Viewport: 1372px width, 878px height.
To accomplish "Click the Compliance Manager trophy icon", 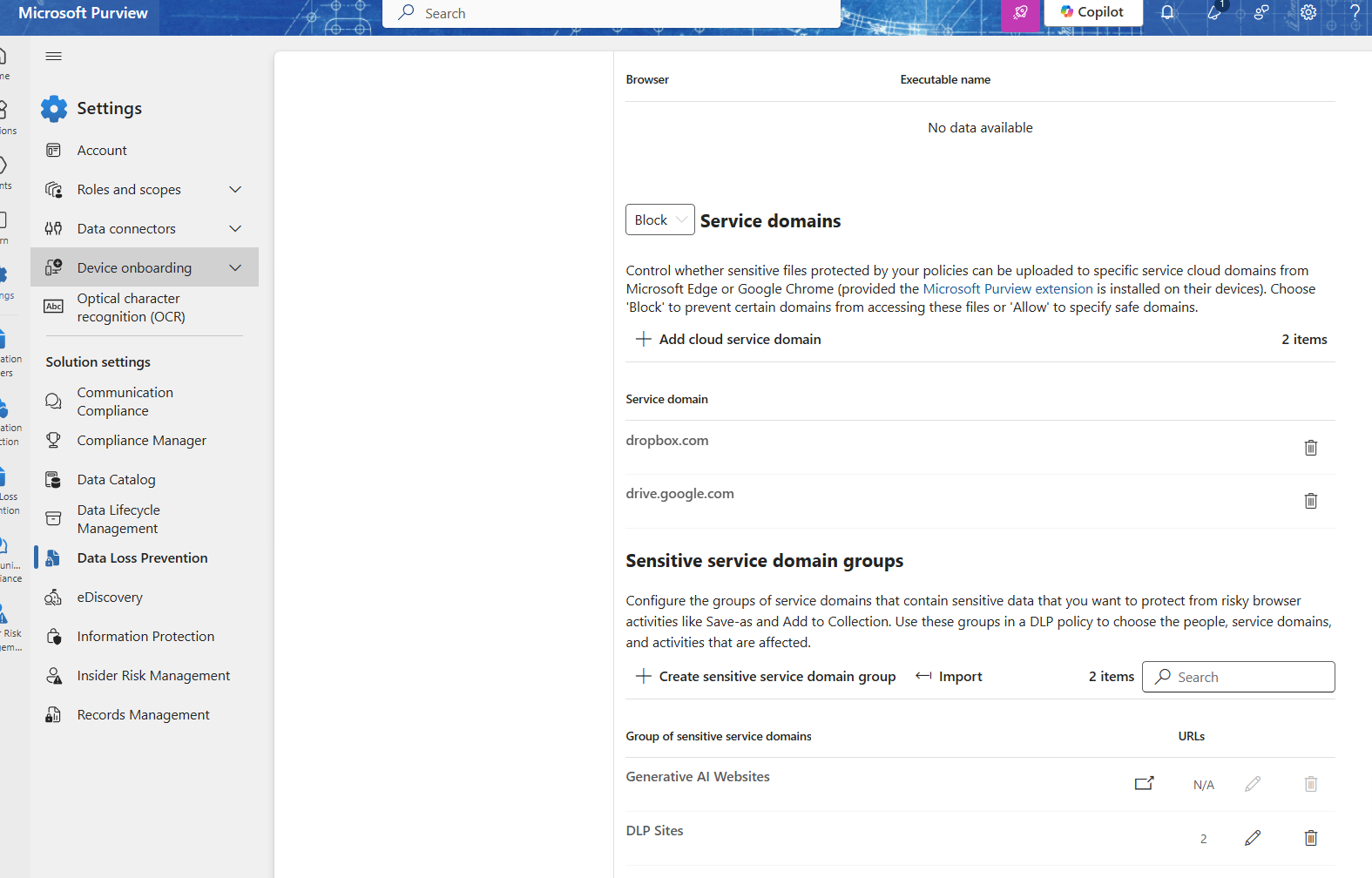I will coord(53,440).
